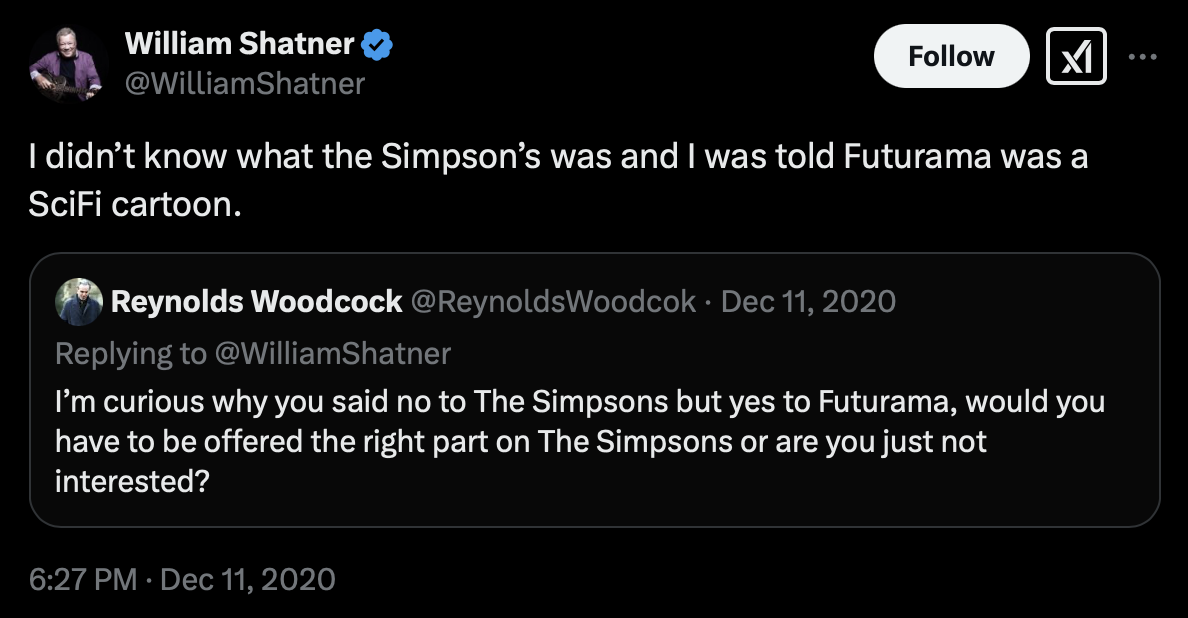
Task: Click the 'Dec 11, 2020' post date at bottom
Action: point(247,579)
